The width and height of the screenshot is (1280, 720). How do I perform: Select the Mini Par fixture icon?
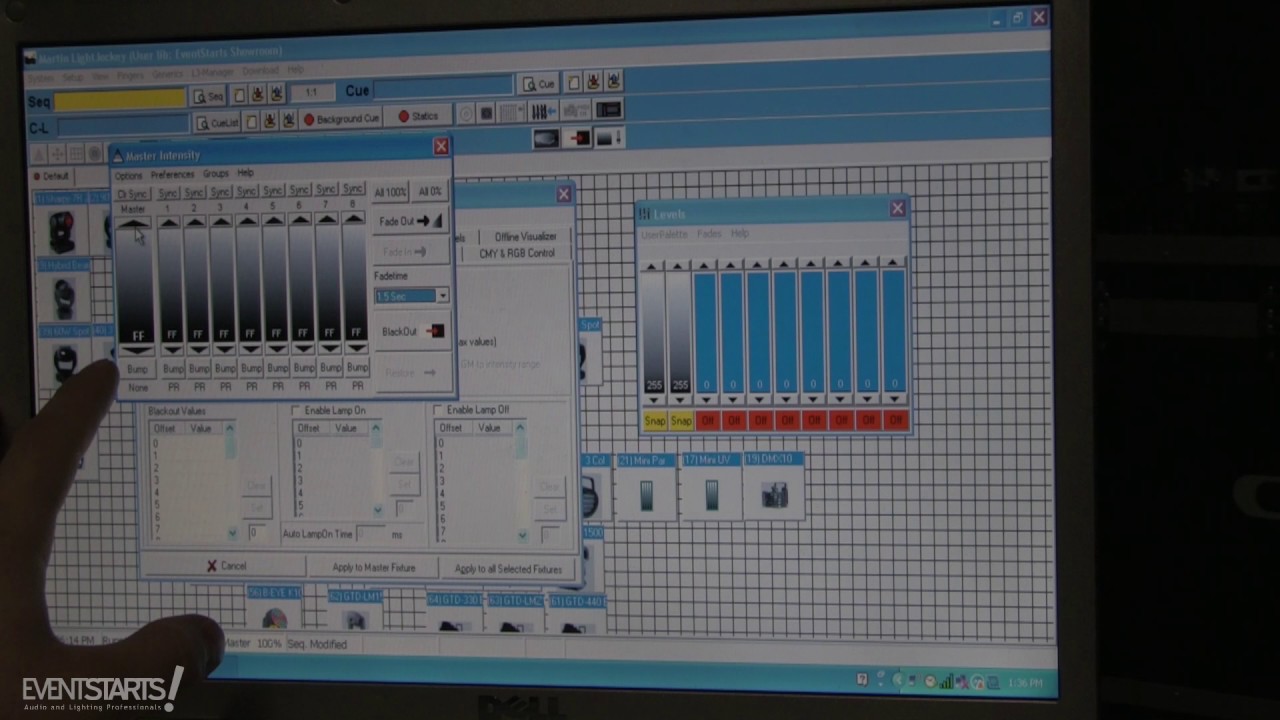[646, 494]
